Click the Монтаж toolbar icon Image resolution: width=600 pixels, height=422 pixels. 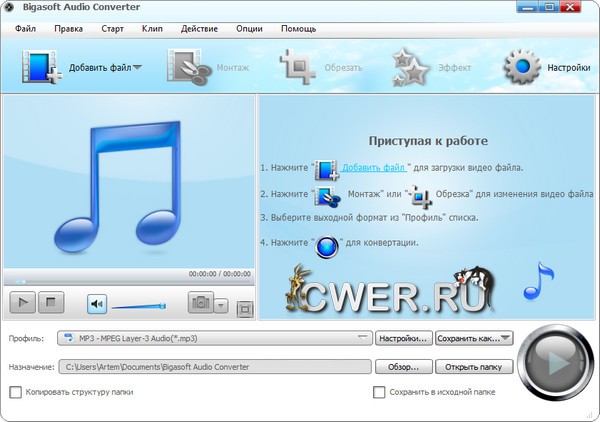183,68
